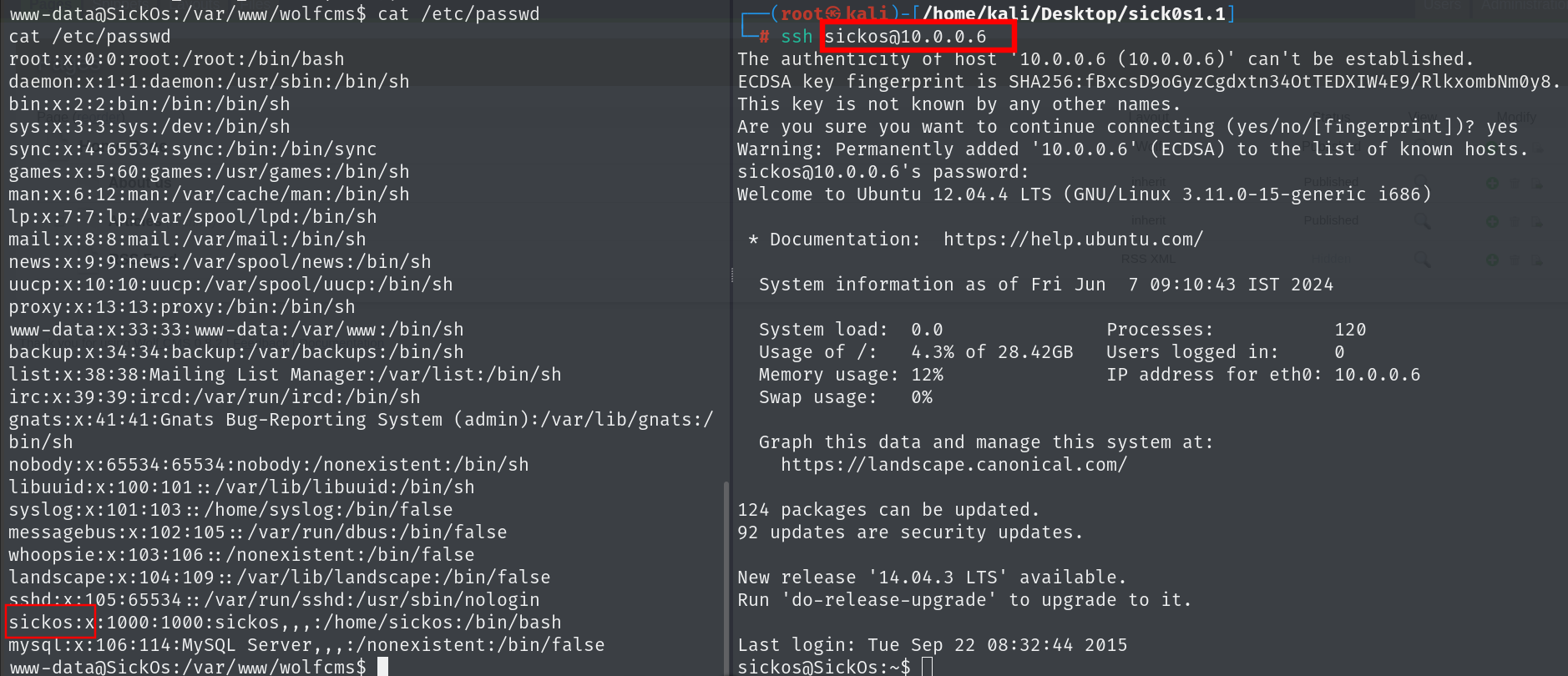Click the 'Memory usage: 12%' entry
The height and width of the screenshot is (676, 1568).
pos(851,375)
